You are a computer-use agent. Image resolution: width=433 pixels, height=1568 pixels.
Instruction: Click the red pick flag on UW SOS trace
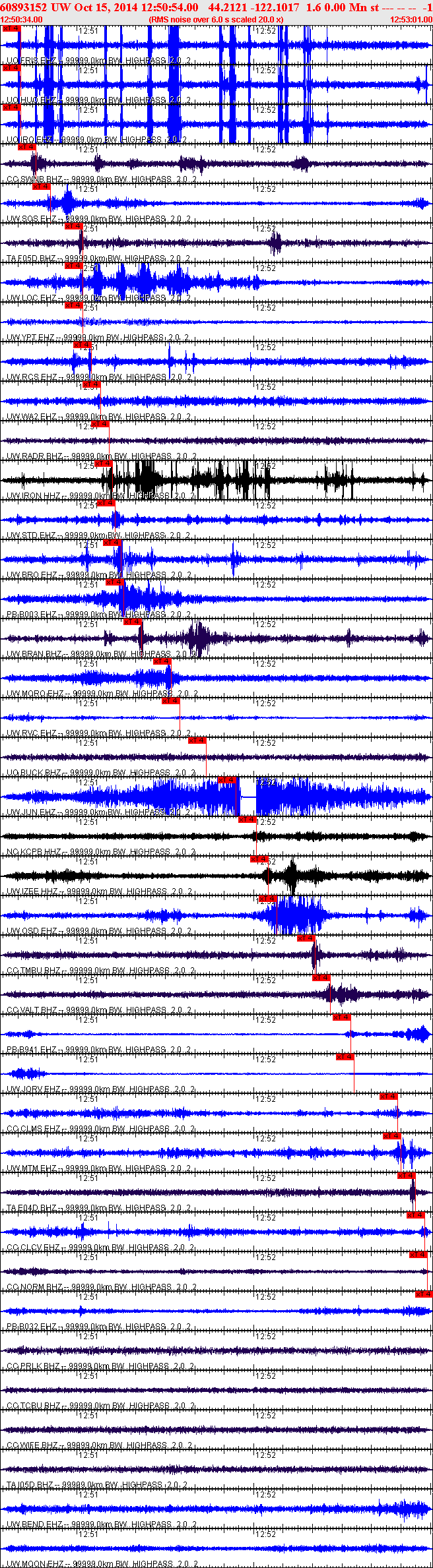pos(41,187)
